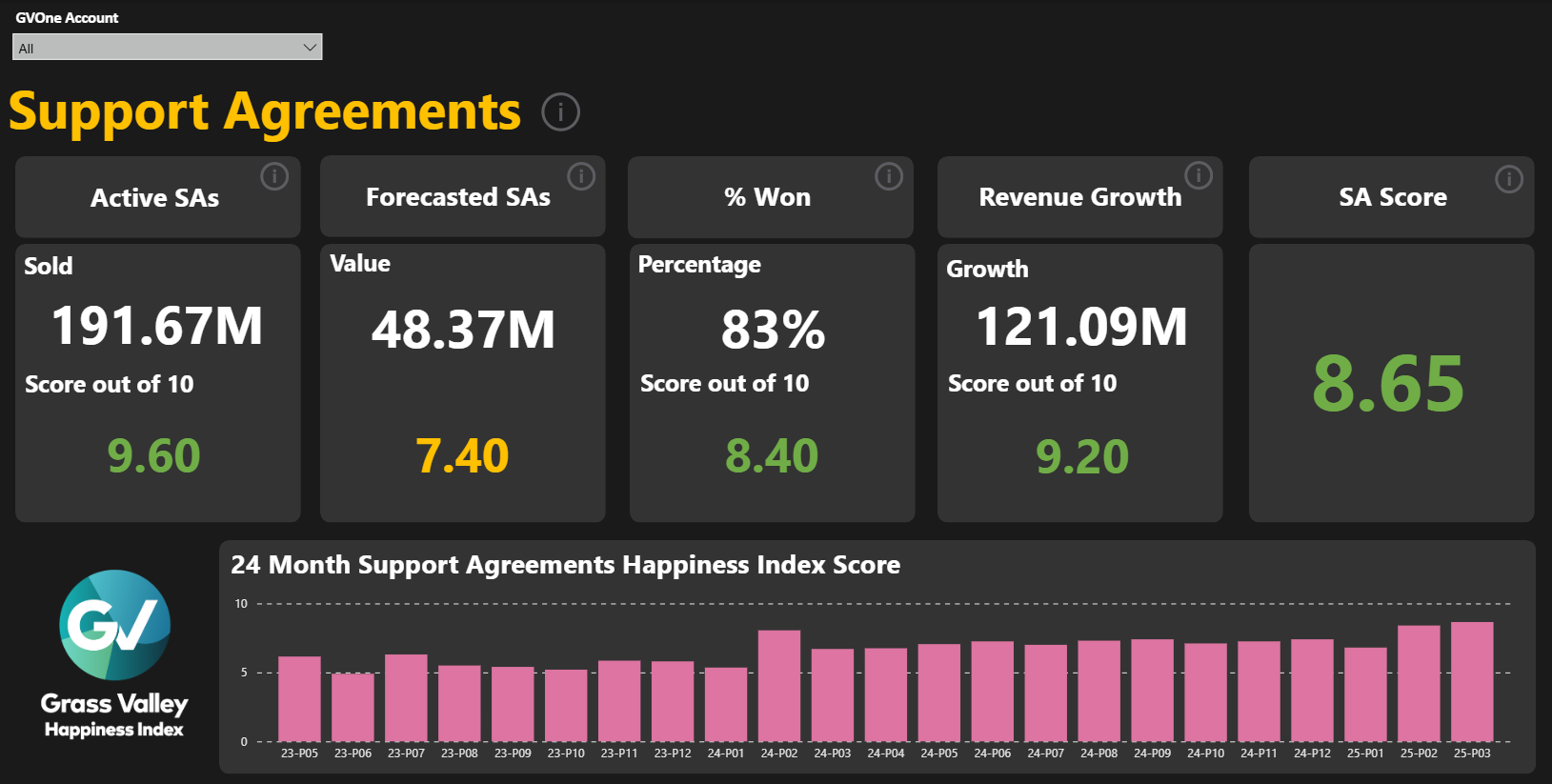Select the 25-P01 bar in chart
The image size is (1552, 784).
click(x=1366, y=695)
